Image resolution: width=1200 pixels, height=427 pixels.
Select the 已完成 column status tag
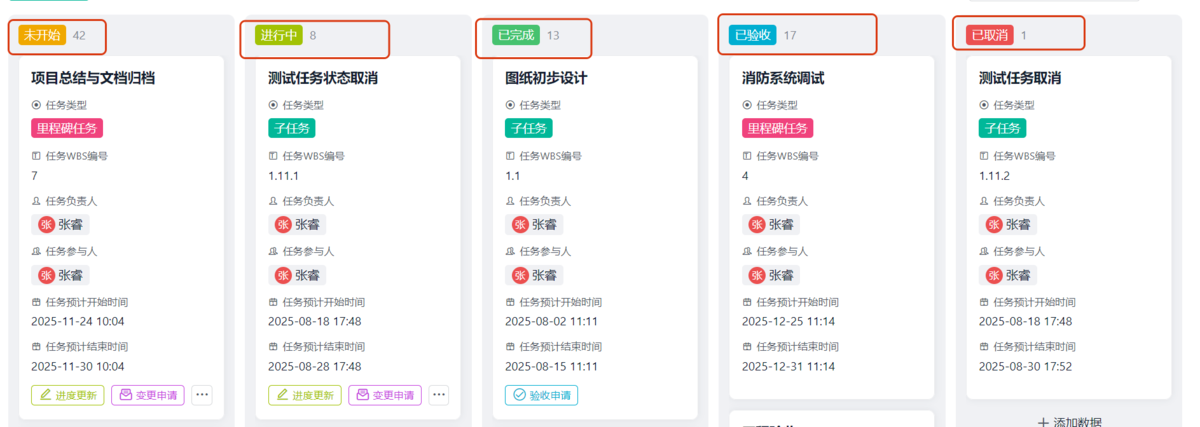516,35
